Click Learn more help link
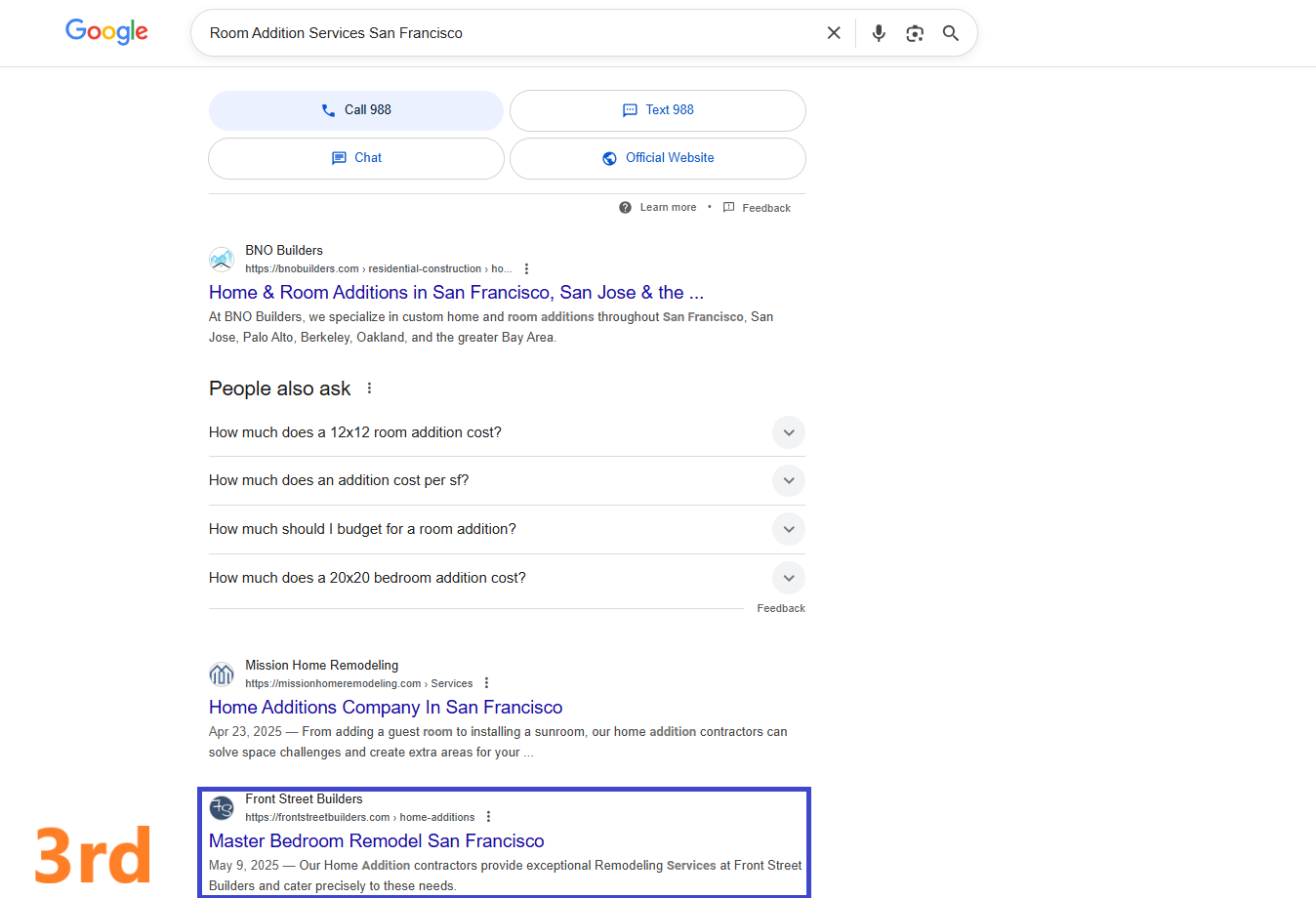1316x898 pixels. tap(658, 208)
